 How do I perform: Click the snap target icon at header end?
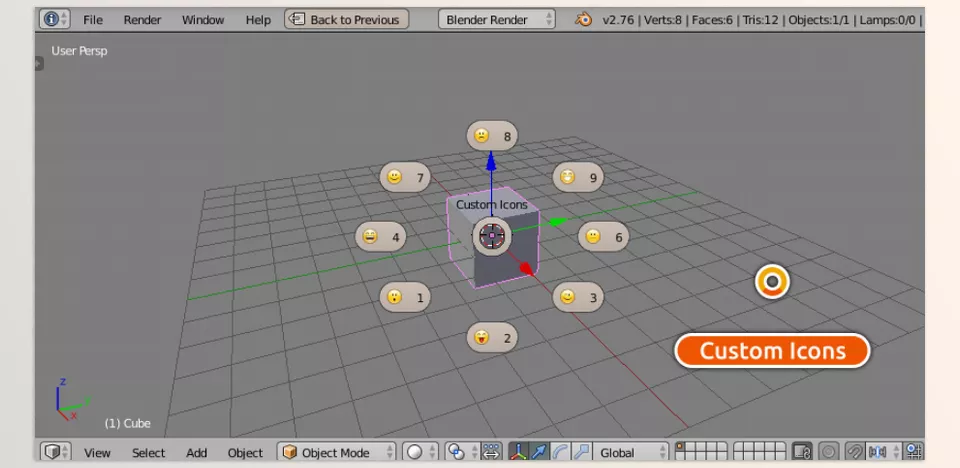pos(914,452)
